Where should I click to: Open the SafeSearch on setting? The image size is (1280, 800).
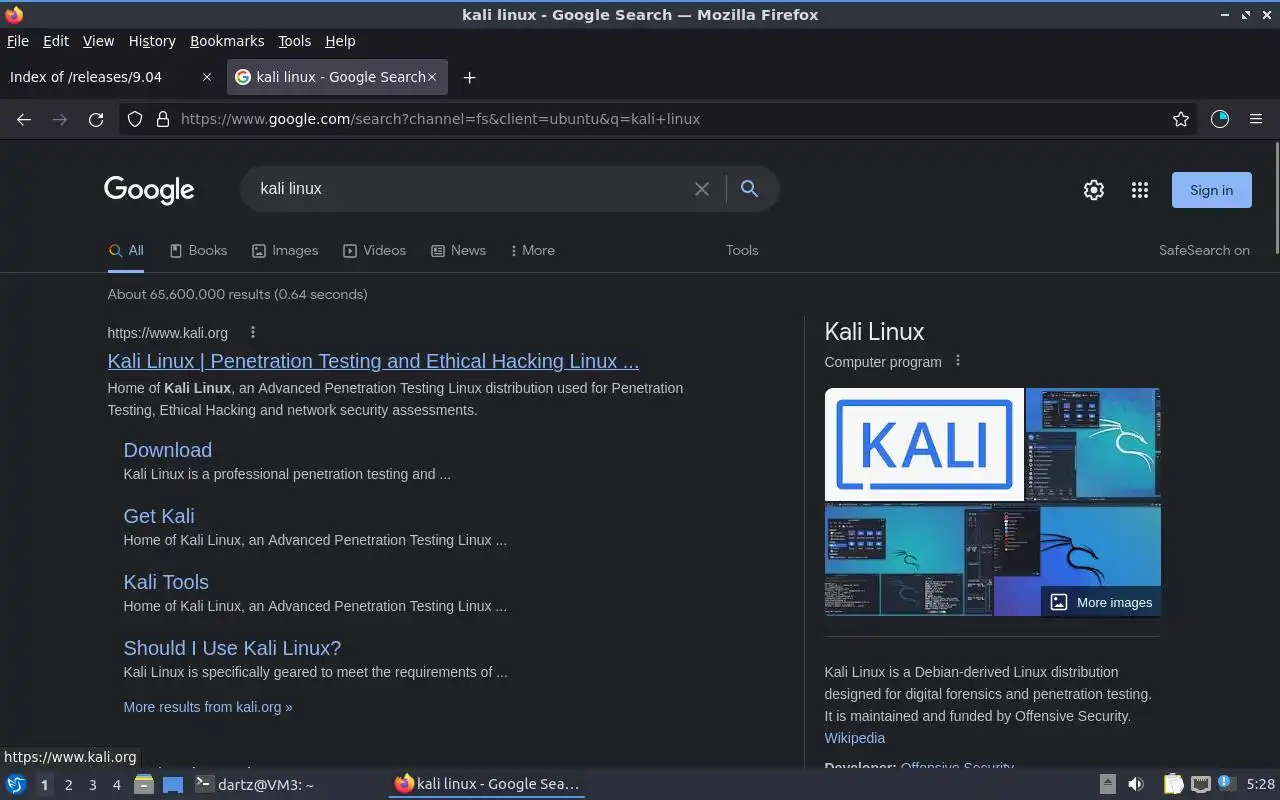[1204, 250]
